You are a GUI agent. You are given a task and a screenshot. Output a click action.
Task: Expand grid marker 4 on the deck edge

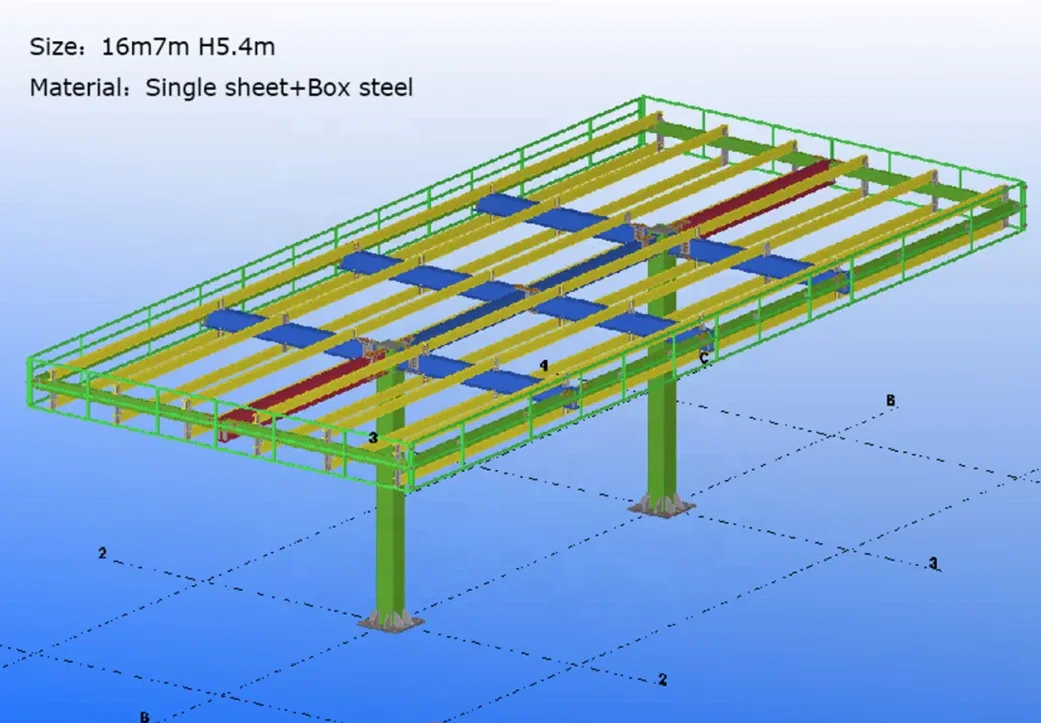point(543,364)
